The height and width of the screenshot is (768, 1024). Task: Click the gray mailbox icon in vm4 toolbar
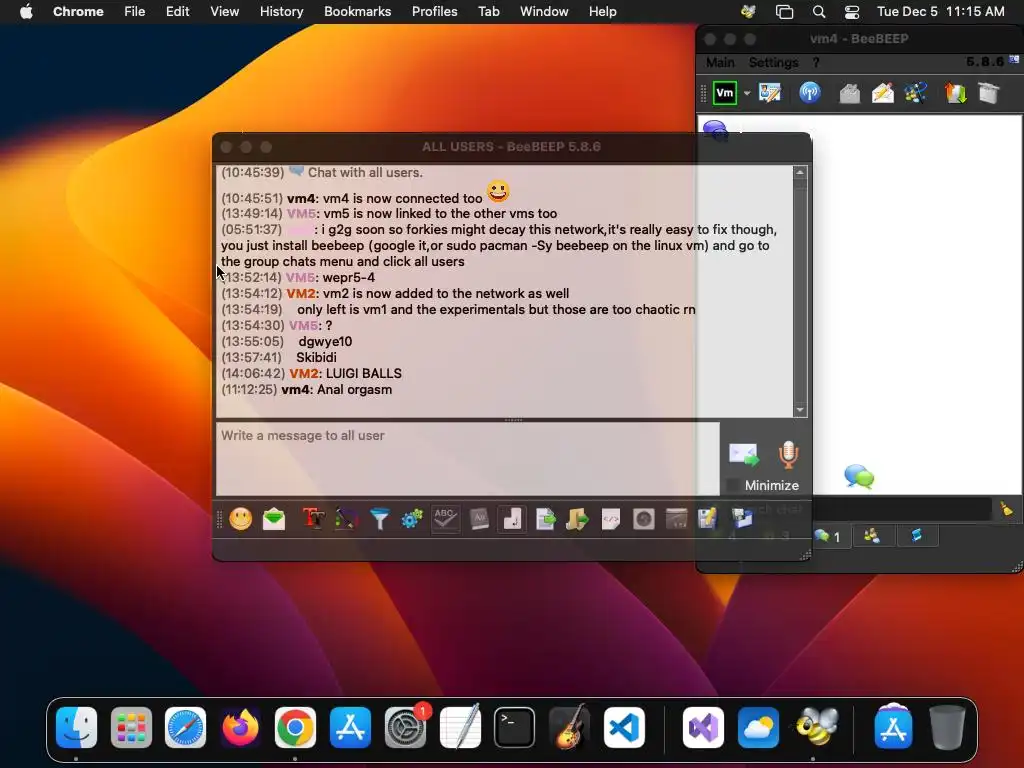tap(850, 93)
